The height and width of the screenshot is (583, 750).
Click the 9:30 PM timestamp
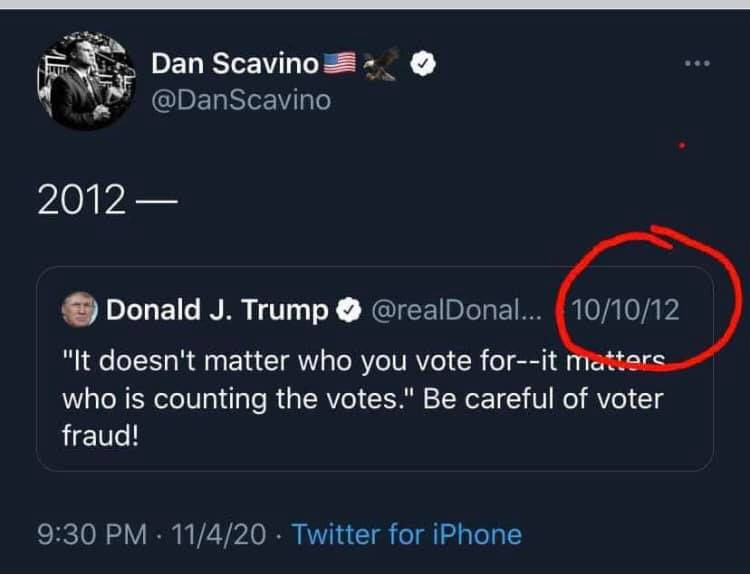tap(91, 535)
